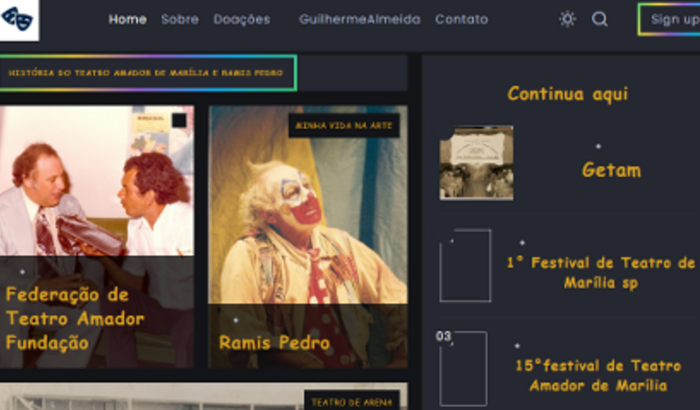Open the 15° festival de Teatro Amador link
The width and height of the screenshot is (700, 410).
coord(598,376)
